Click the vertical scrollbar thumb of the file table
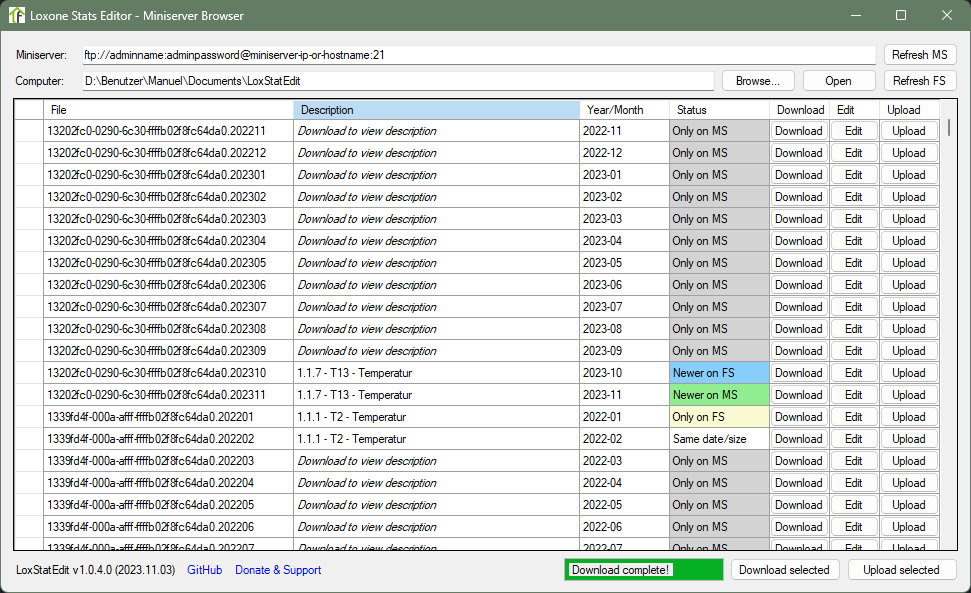 949,128
